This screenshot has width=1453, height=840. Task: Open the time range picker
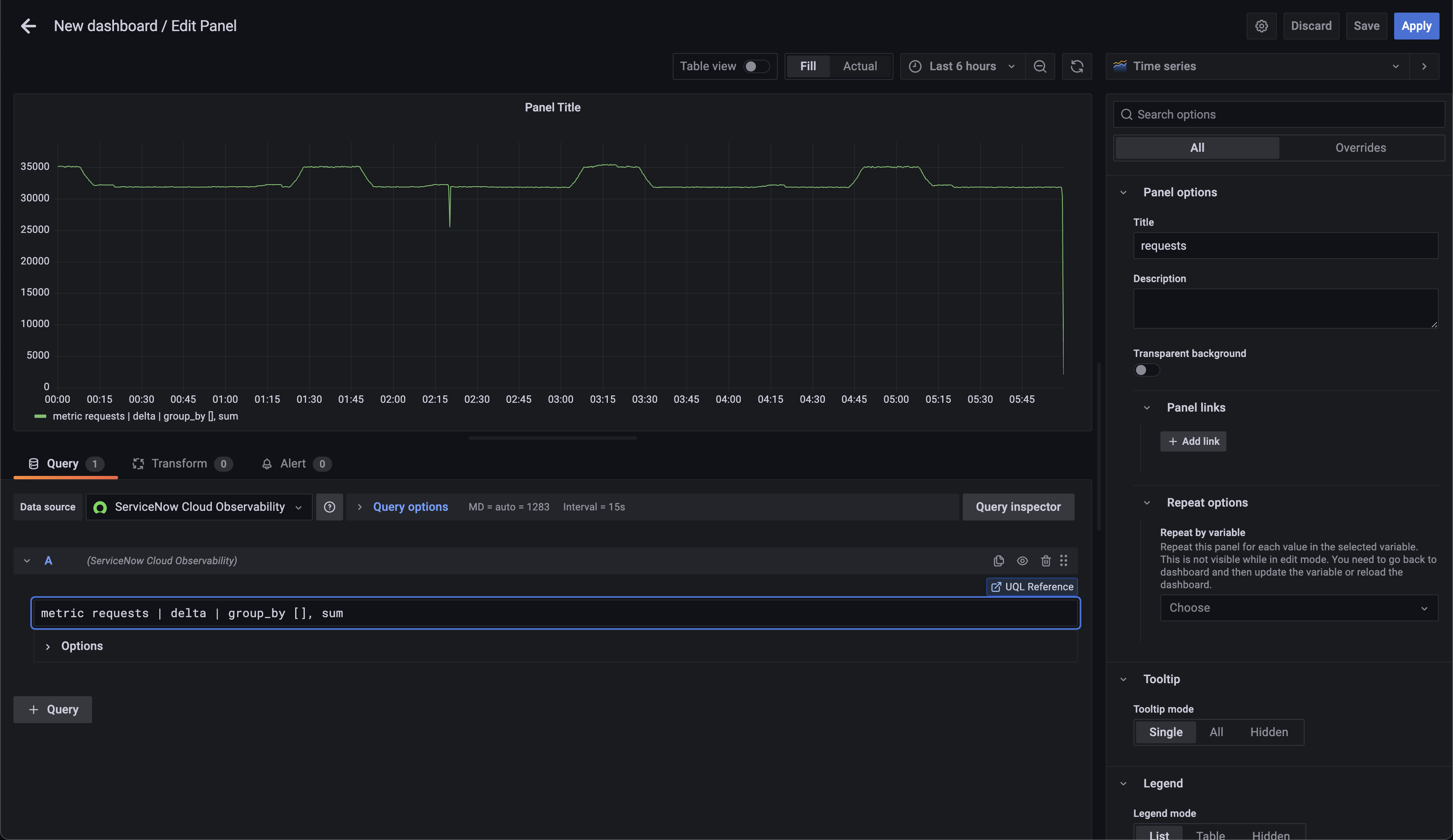tap(962, 66)
